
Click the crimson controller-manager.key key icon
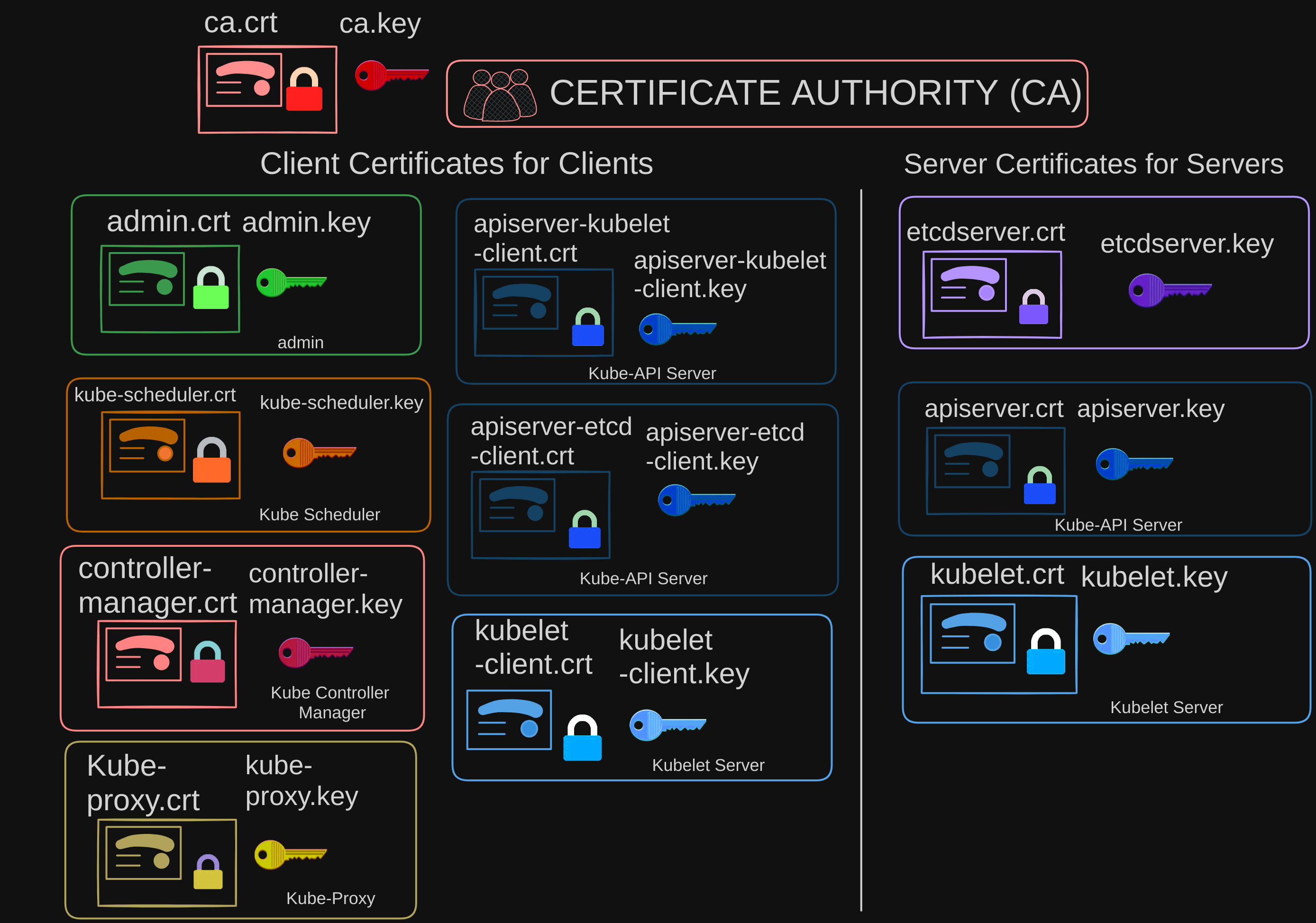[315, 652]
